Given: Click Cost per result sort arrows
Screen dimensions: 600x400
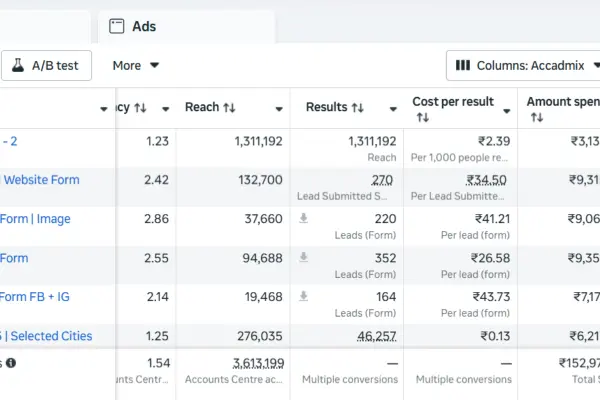Looking at the screenshot, I should [422, 118].
